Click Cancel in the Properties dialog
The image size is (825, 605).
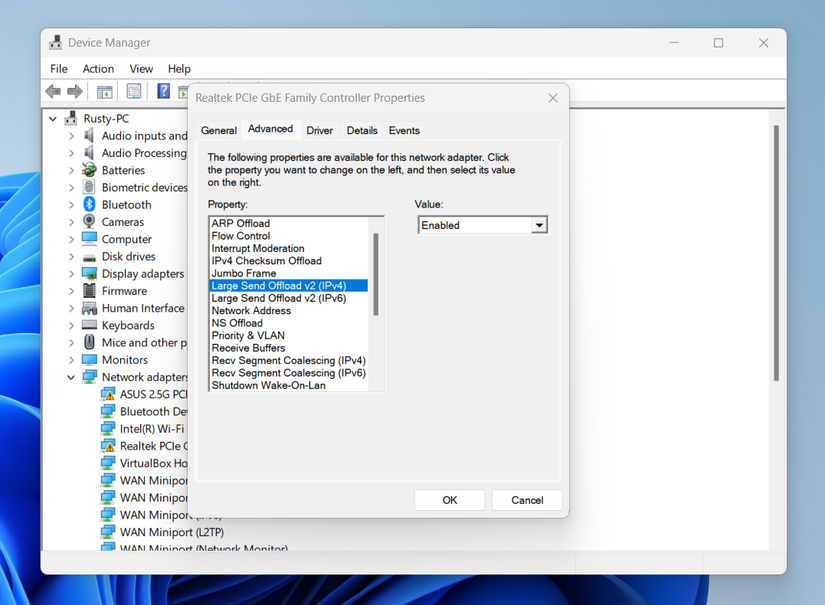(527, 500)
